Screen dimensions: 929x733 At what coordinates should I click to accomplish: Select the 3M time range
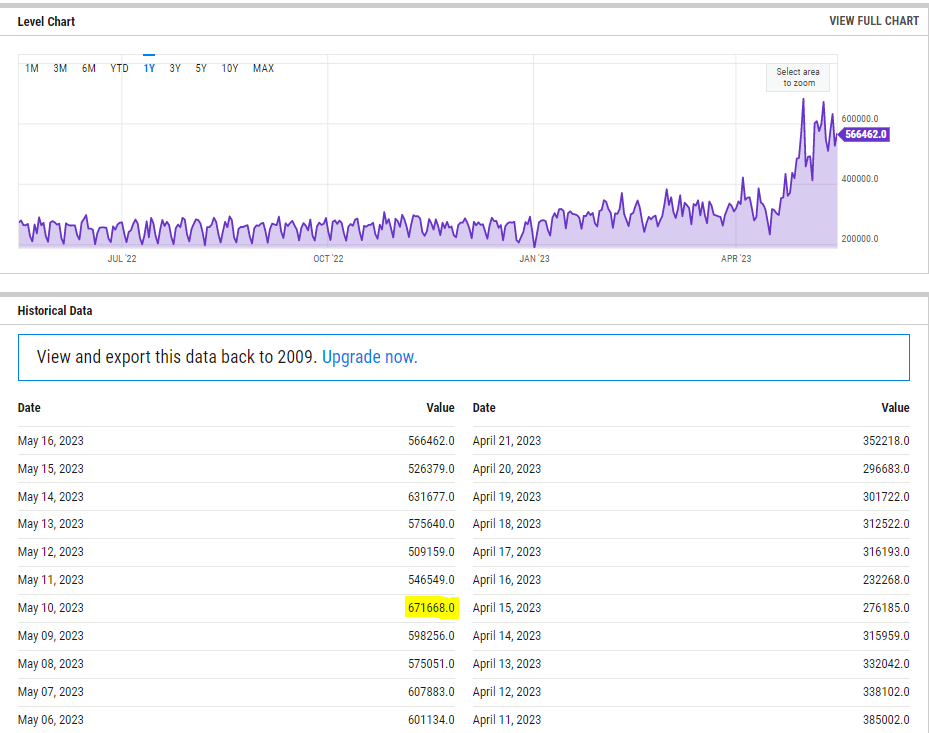pyautogui.click(x=60, y=68)
